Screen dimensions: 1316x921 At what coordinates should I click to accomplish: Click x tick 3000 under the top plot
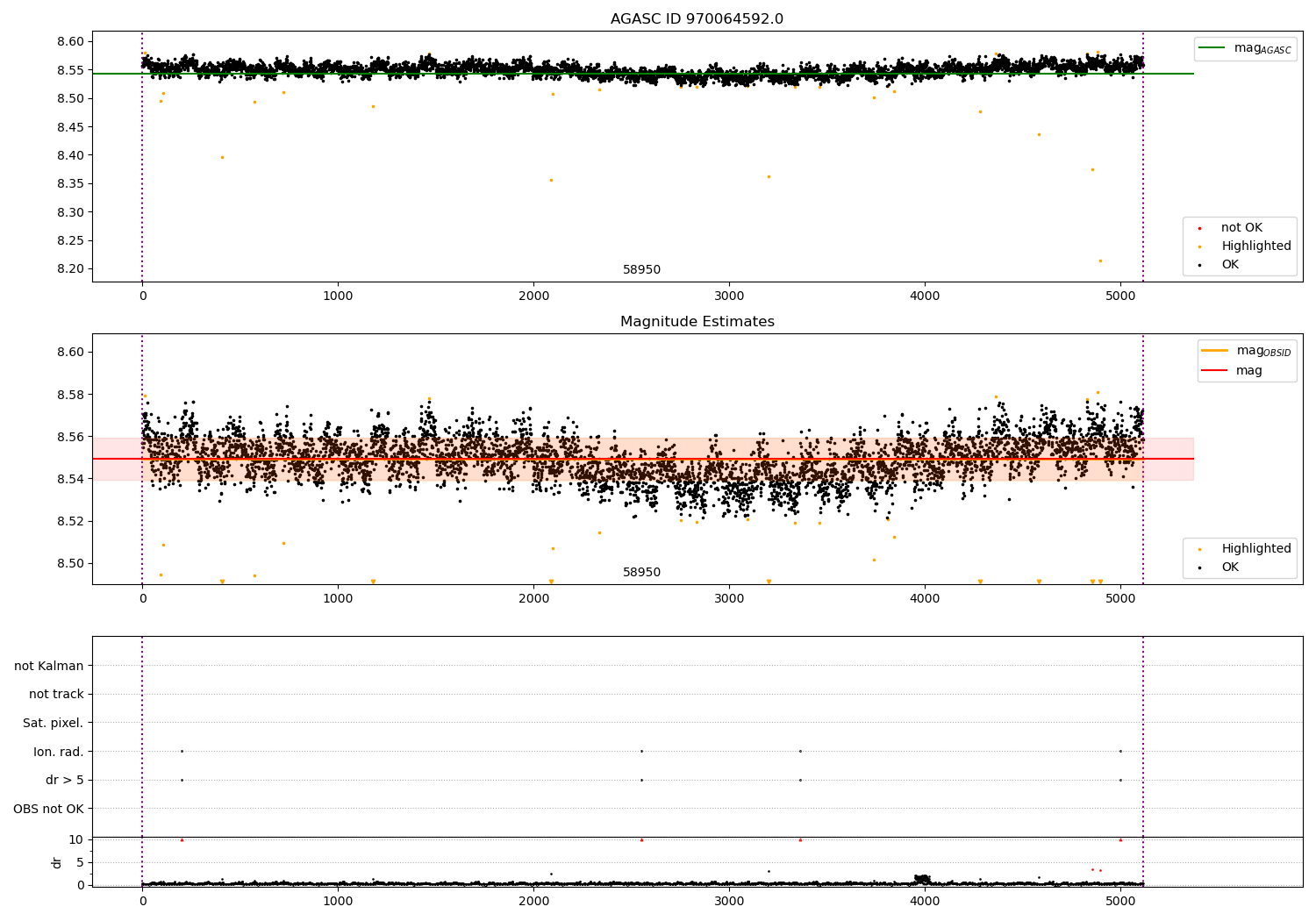729,296
